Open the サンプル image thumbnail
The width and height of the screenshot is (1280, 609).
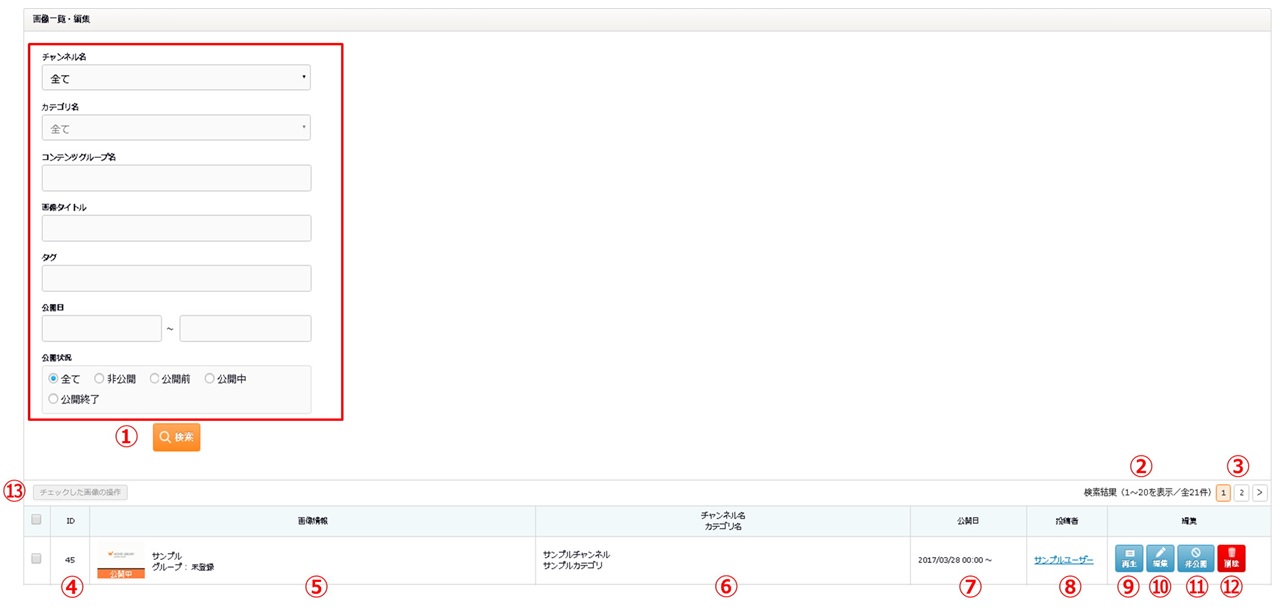(120, 562)
